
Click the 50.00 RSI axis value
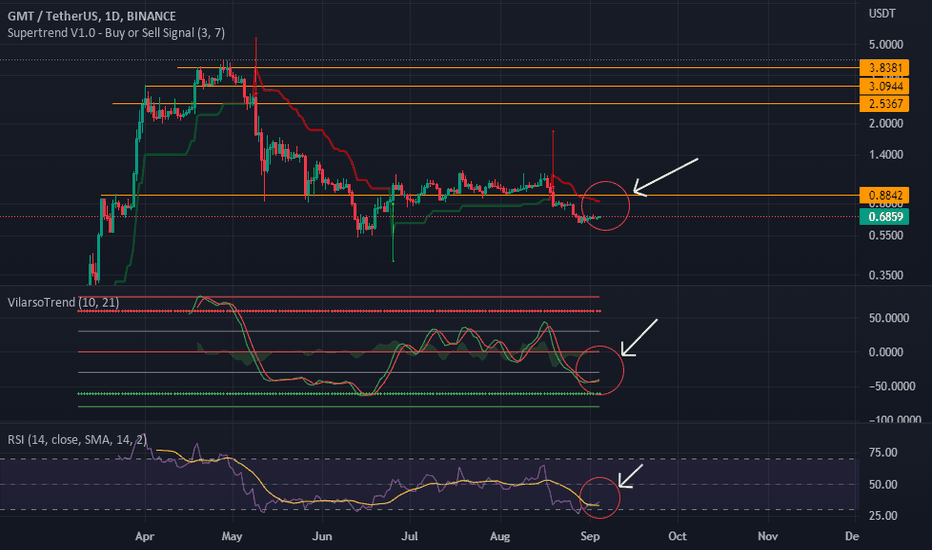[x=883, y=485]
